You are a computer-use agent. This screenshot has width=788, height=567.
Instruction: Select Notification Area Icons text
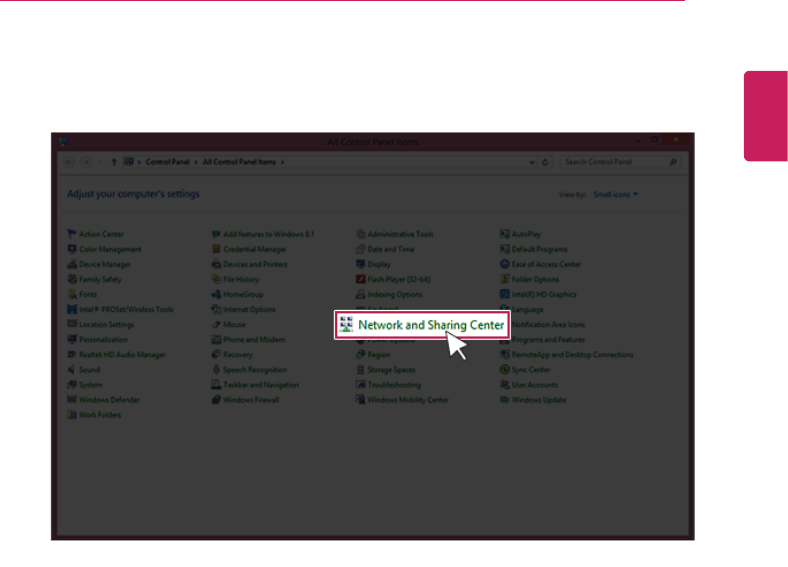click(x=548, y=325)
